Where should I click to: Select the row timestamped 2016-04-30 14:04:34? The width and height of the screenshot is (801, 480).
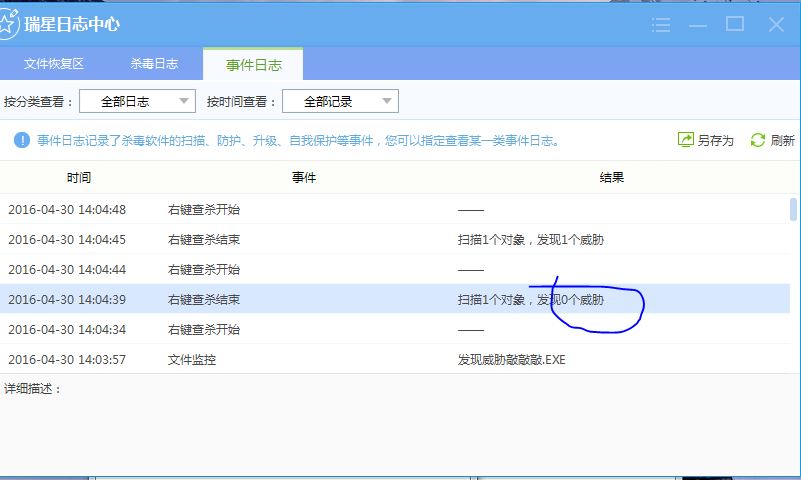(395, 329)
